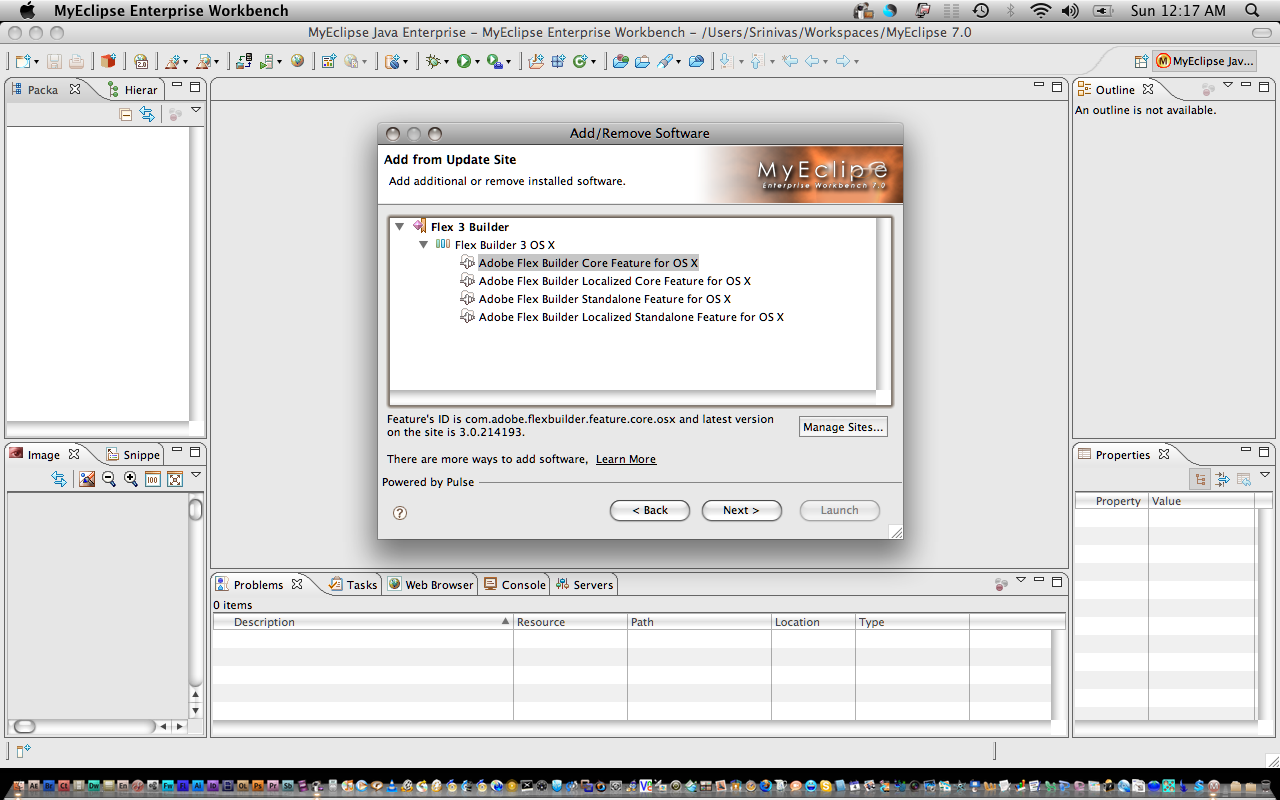Click Zoom In in the Image panel
This screenshot has width=1280, height=800.
point(131,479)
